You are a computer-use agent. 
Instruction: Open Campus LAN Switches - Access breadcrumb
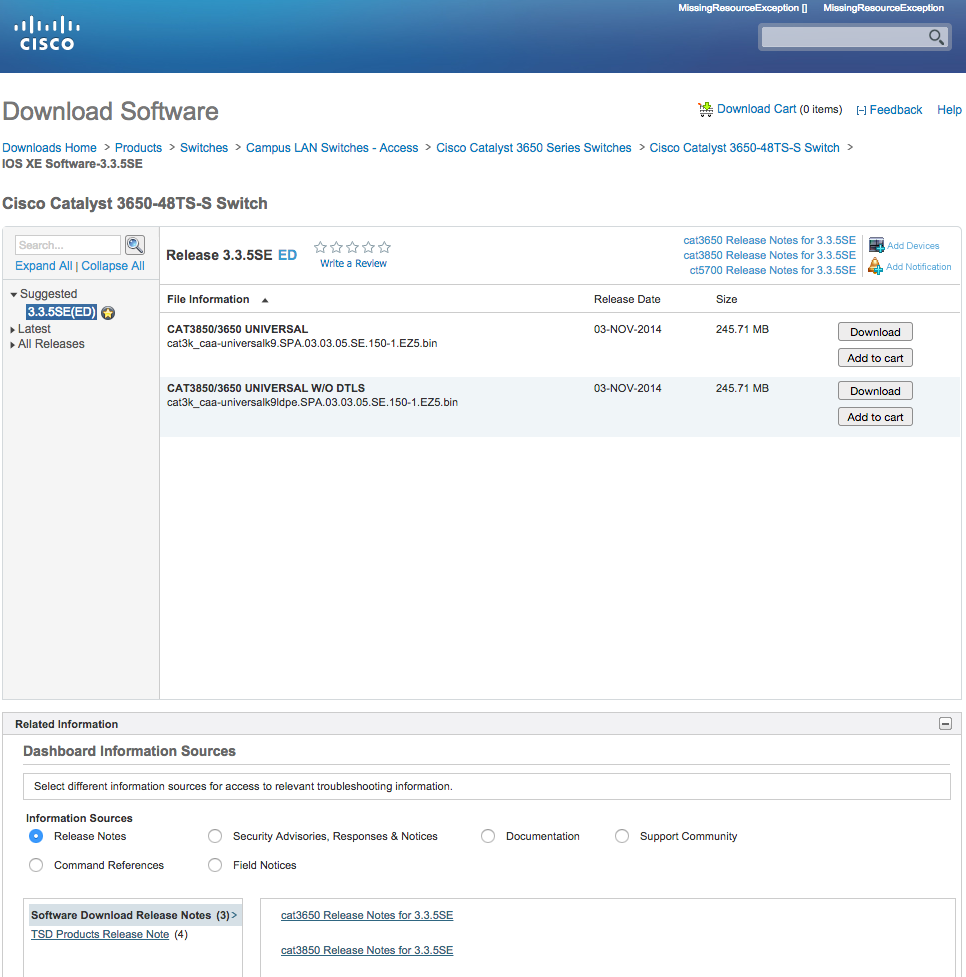332,148
